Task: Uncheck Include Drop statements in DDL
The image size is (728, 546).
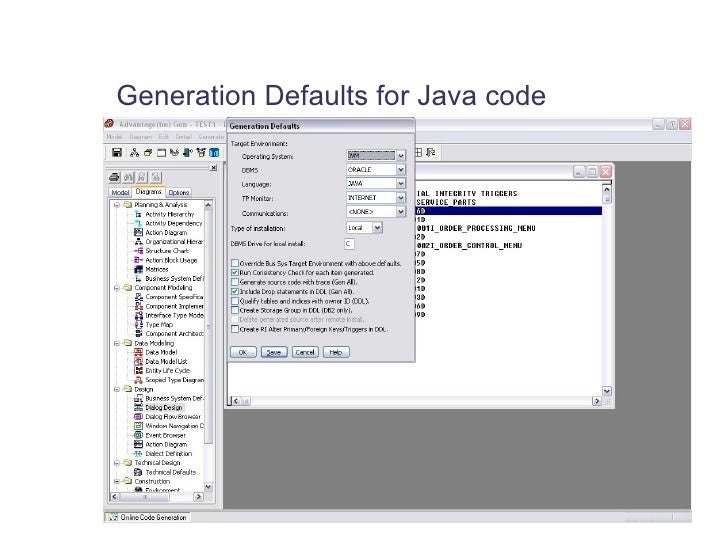Action: pyautogui.click(x=235, y=292)
